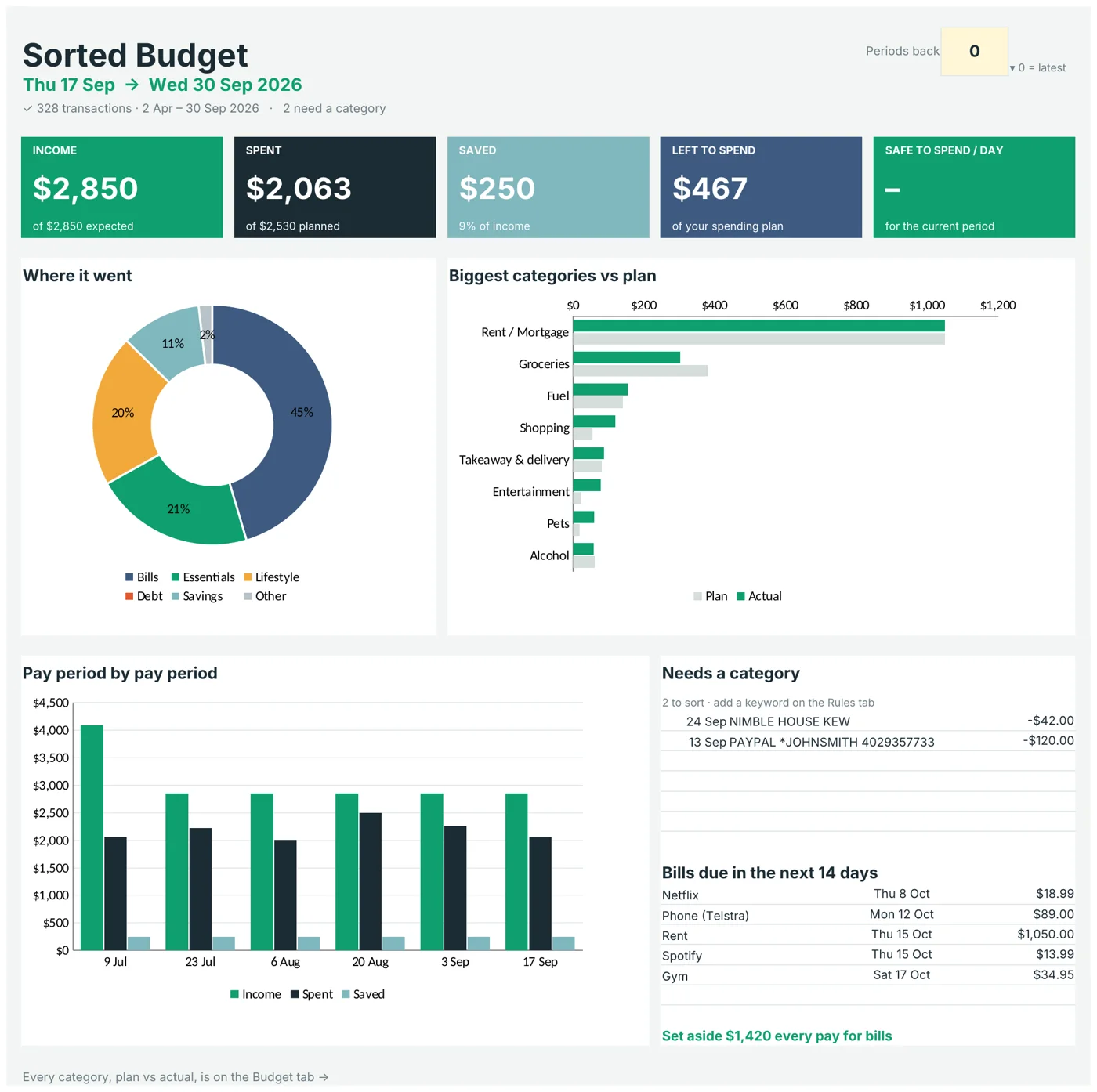Click the Groceries category label
This screenshot has width=1097, height=1092.
[x=544, y=364]
